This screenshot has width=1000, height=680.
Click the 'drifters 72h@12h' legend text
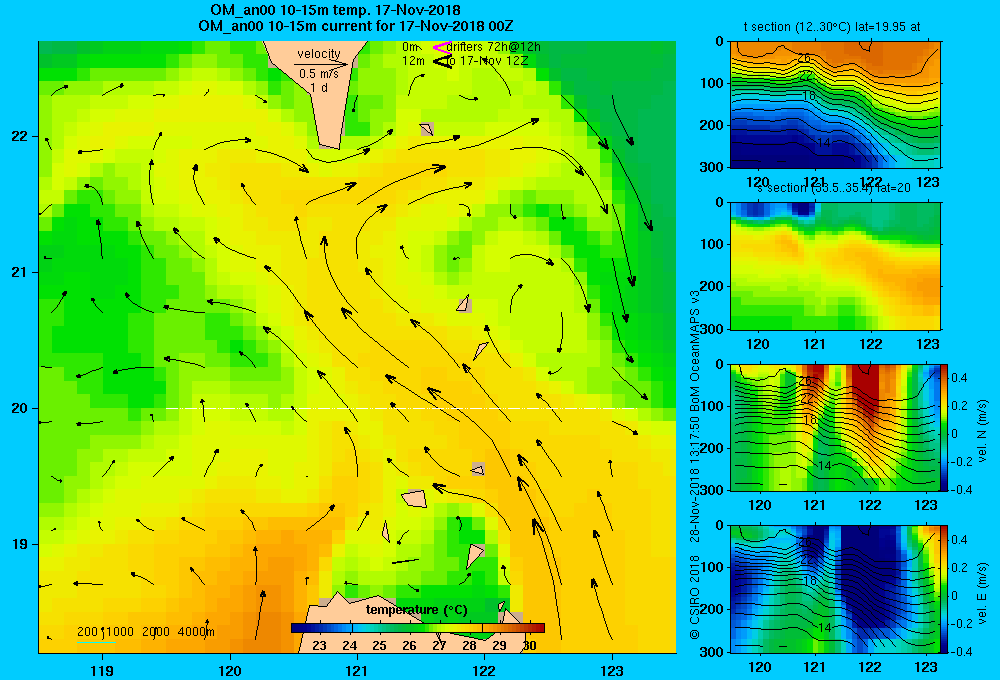tap(494, 47)
